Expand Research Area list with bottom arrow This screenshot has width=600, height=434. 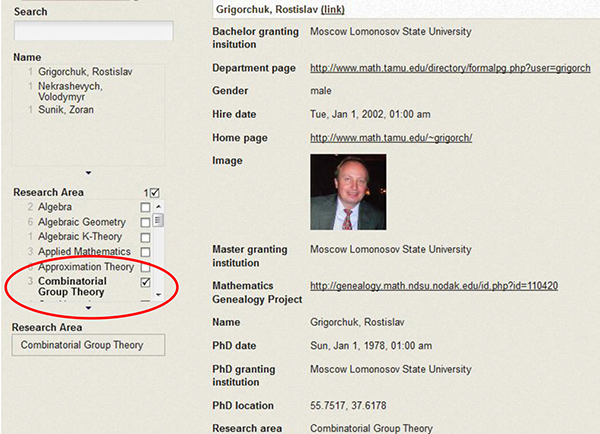[88, 308]
